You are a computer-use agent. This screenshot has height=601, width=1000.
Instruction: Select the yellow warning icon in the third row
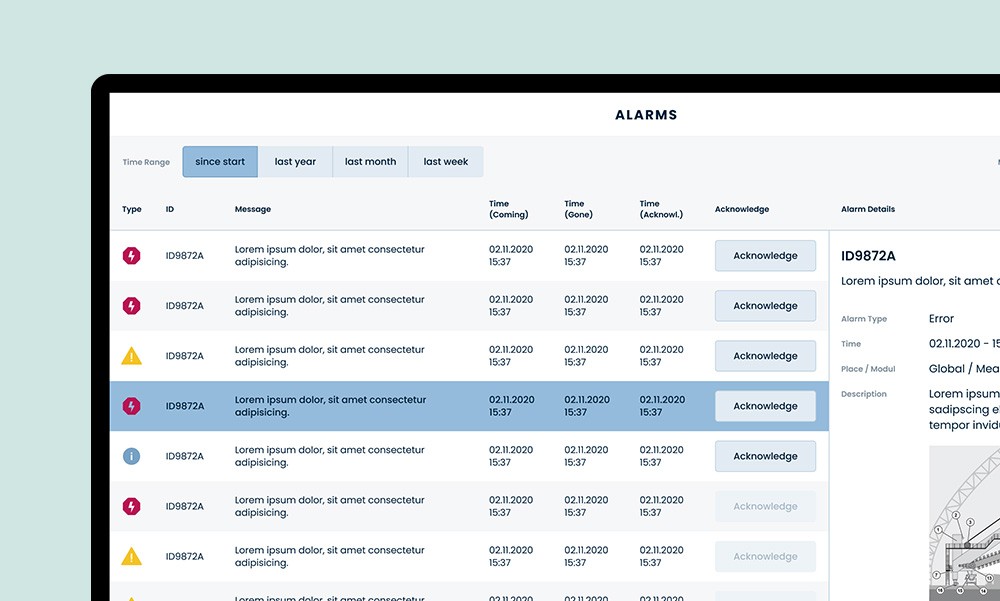pyautogui.click(x=131, y=356)
